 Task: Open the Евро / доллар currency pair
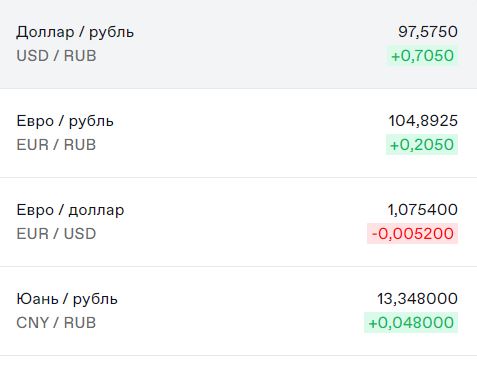[238, 222]
